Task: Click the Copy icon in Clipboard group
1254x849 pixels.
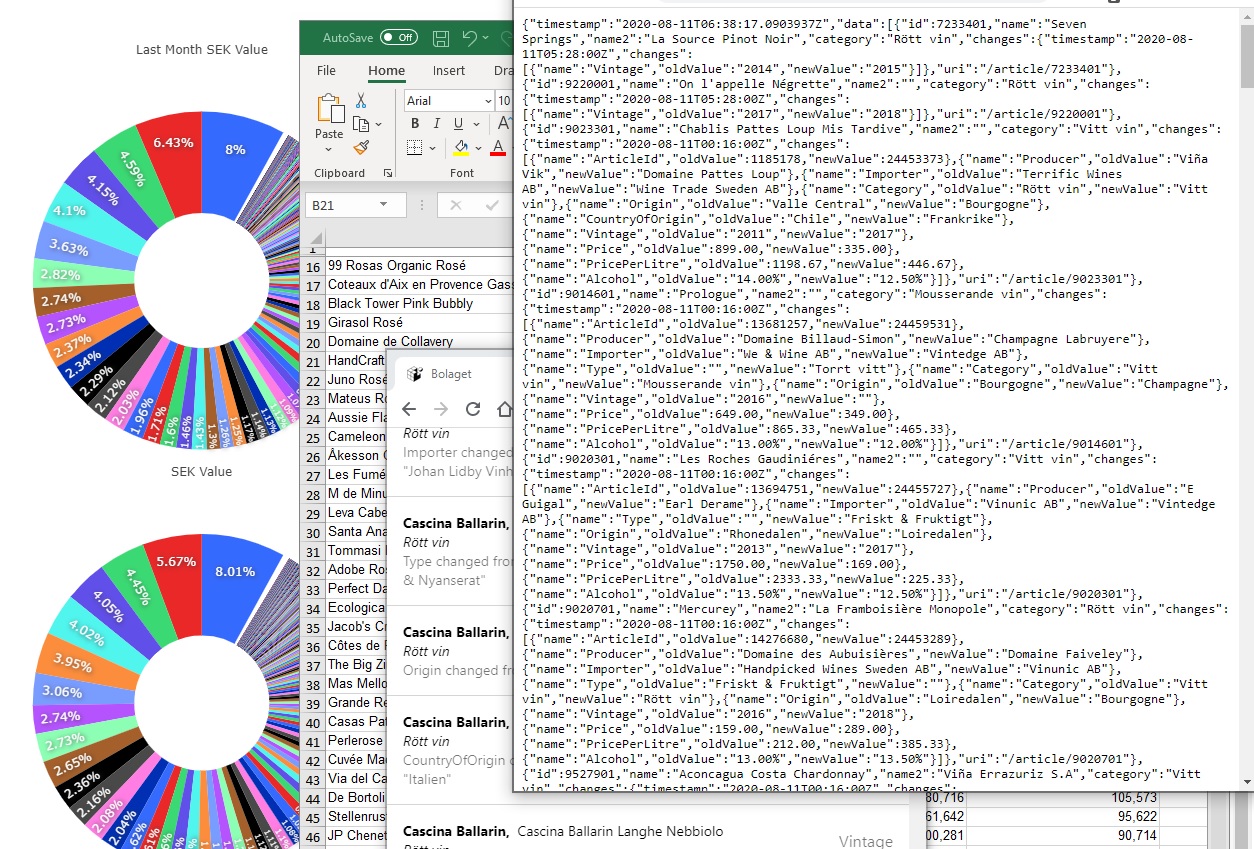Action: click(361, 124)
